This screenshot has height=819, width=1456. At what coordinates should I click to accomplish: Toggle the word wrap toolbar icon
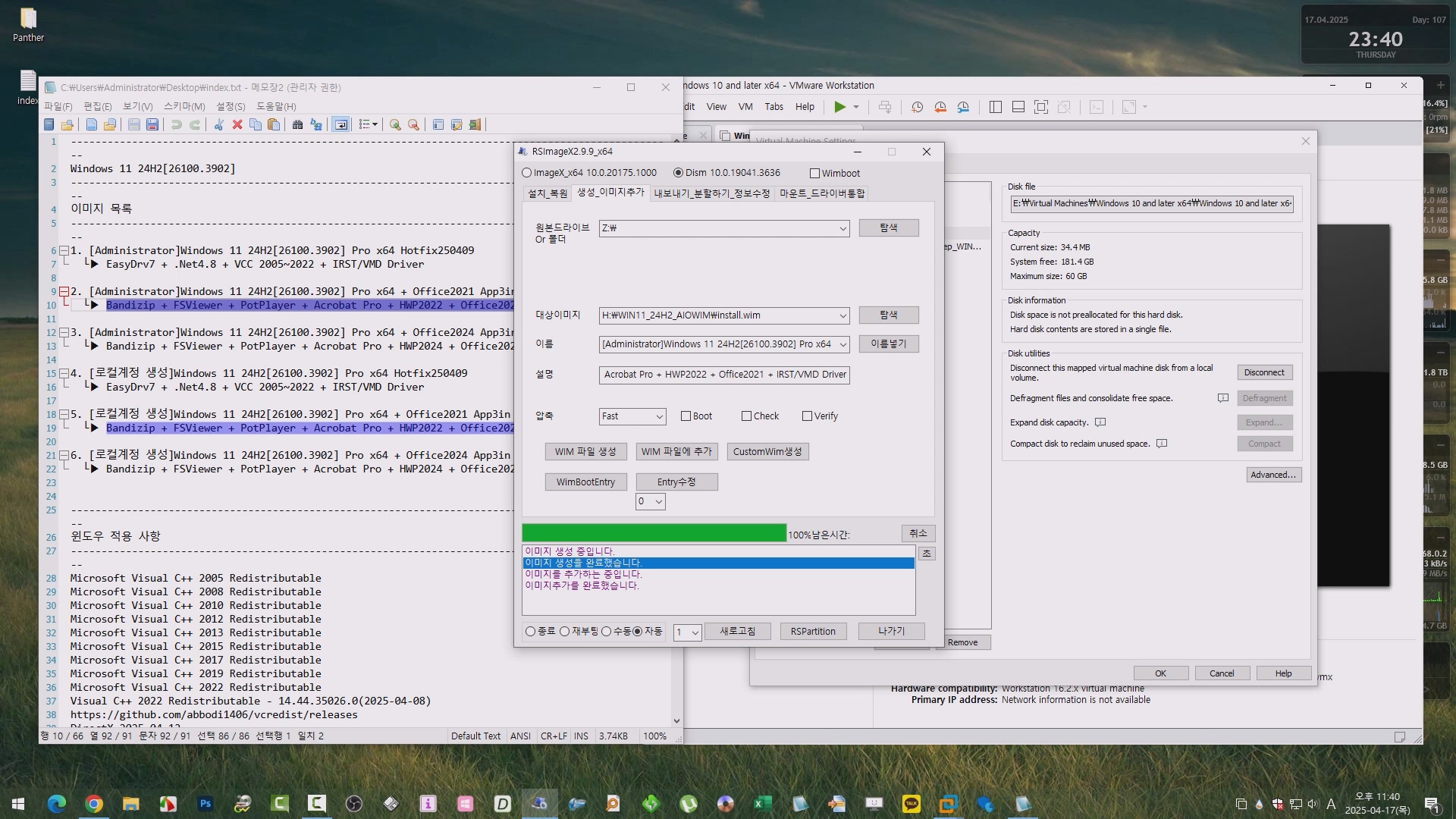[x=341, y=124]
